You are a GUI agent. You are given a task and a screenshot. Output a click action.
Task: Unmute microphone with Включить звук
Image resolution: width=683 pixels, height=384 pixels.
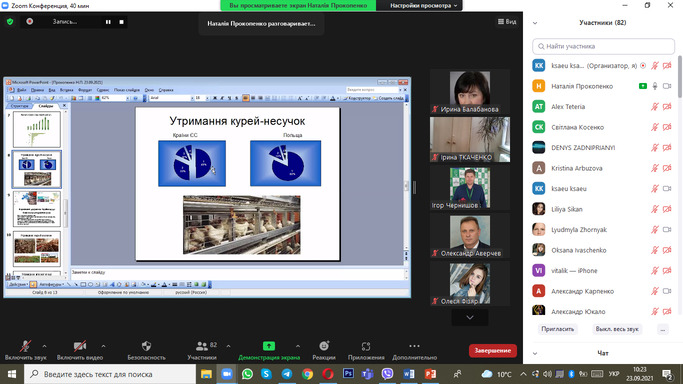[x=26, y=350]
